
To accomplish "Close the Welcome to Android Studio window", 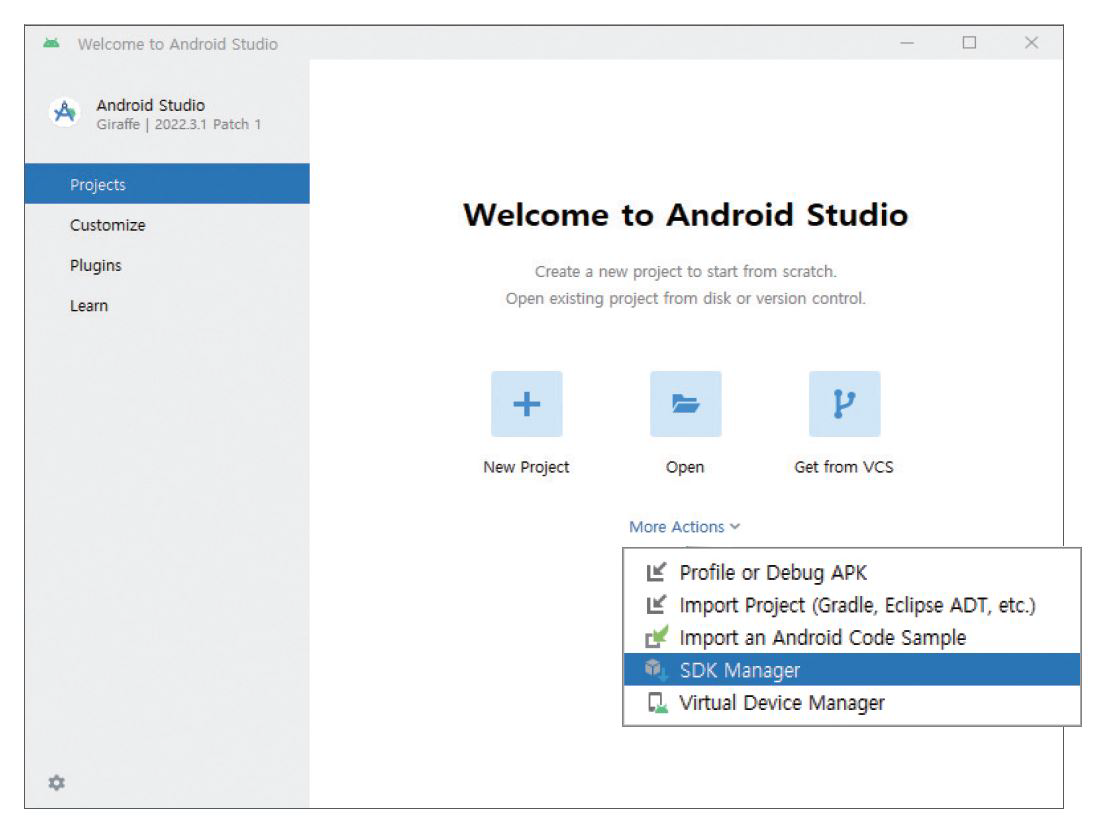I will pyautogui.click(x=1032, y=43).
